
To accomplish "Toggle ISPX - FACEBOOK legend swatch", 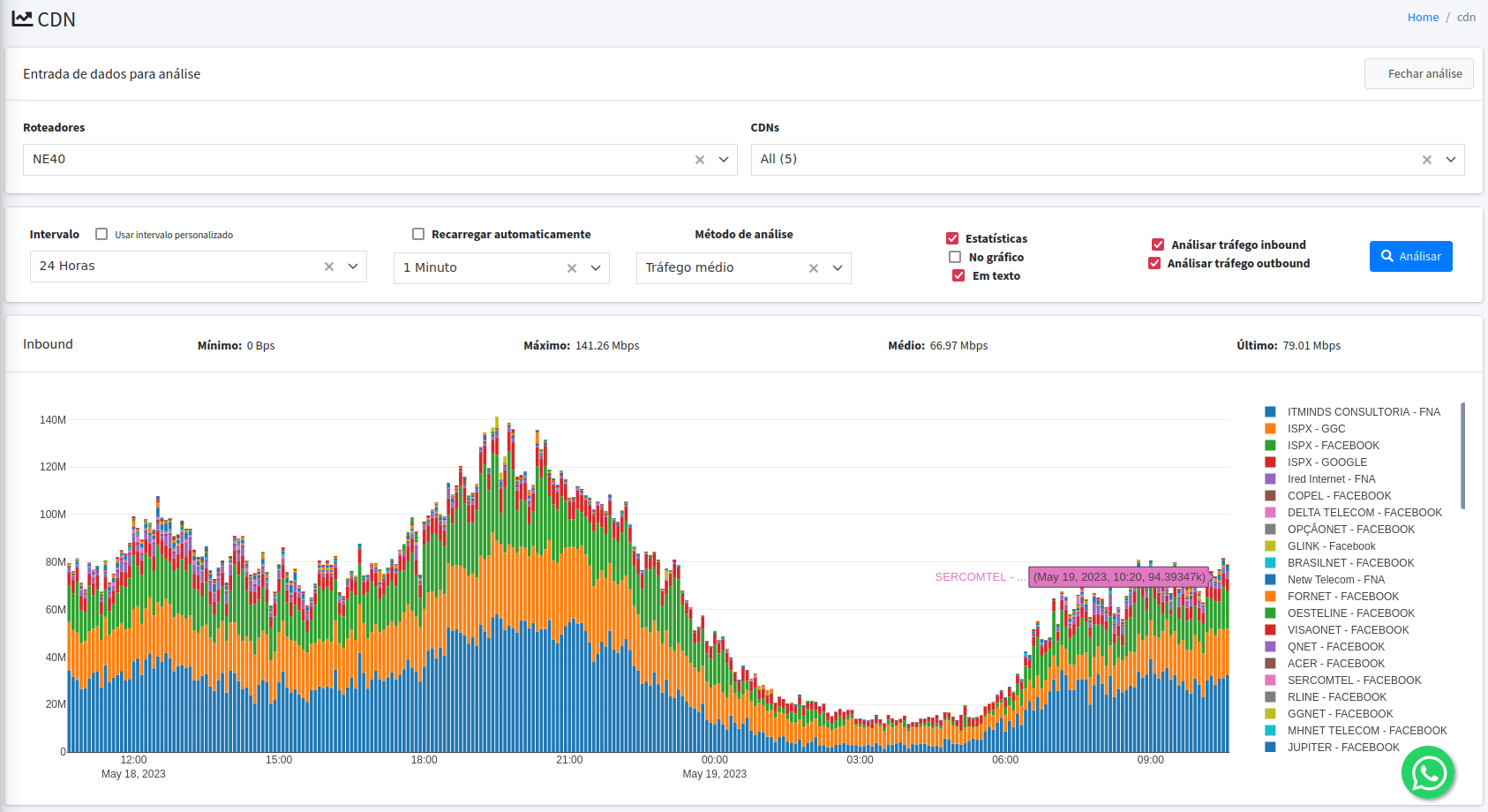I will point(1270,446).
